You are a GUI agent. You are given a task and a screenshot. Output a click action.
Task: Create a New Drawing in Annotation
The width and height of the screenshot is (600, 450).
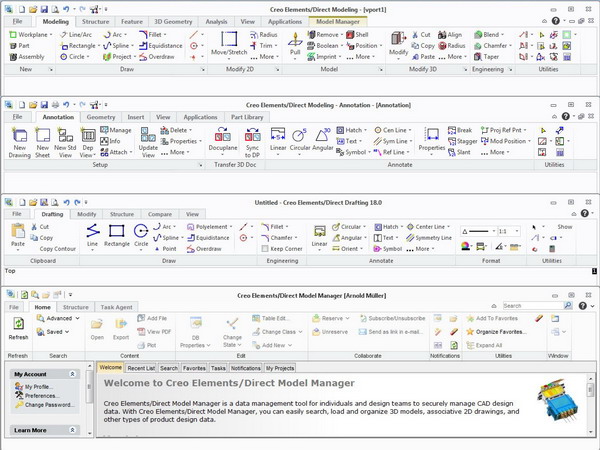(x=20, y=143)
